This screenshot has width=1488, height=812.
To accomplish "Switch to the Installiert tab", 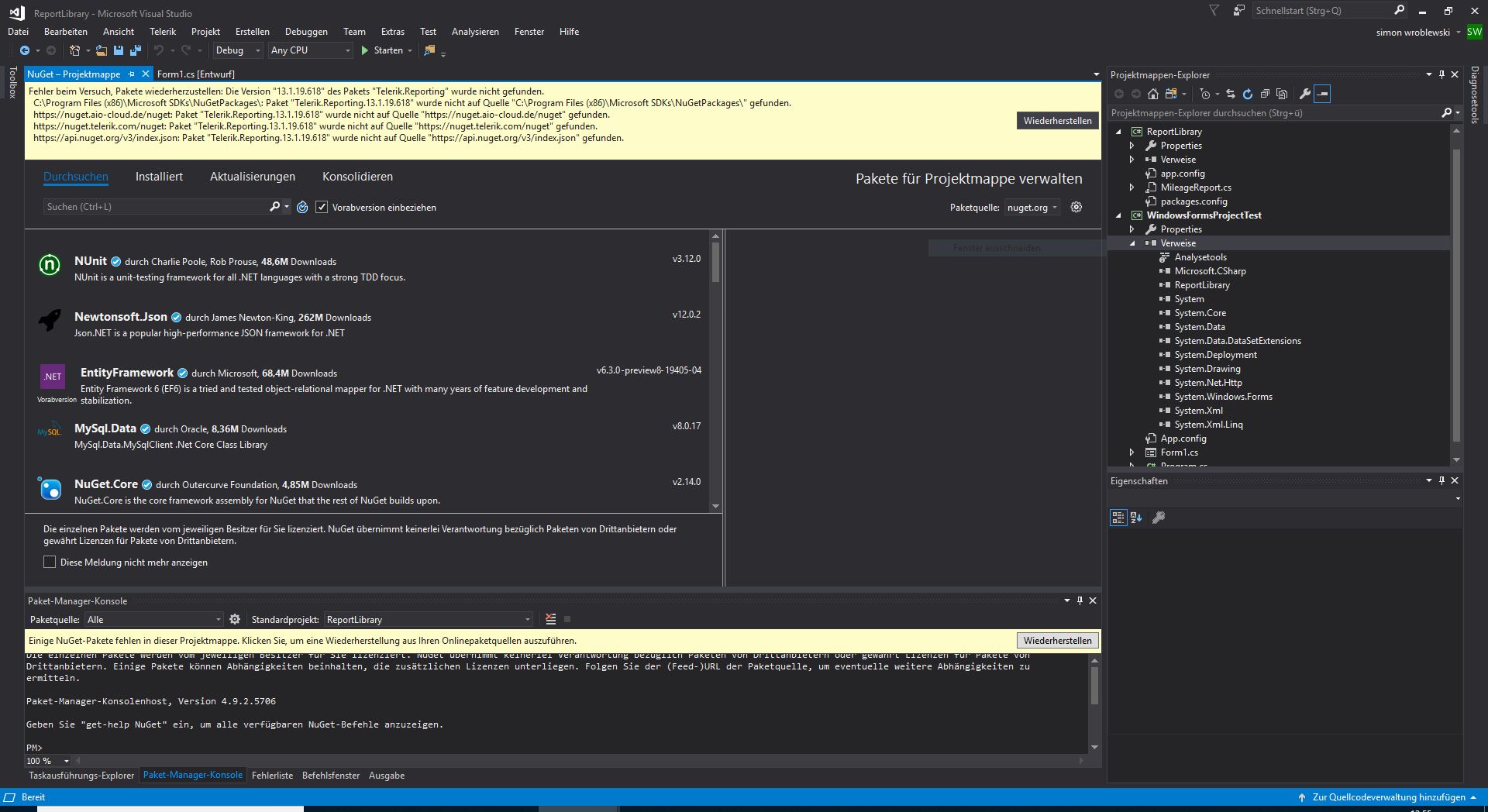I will pos(159,177).
